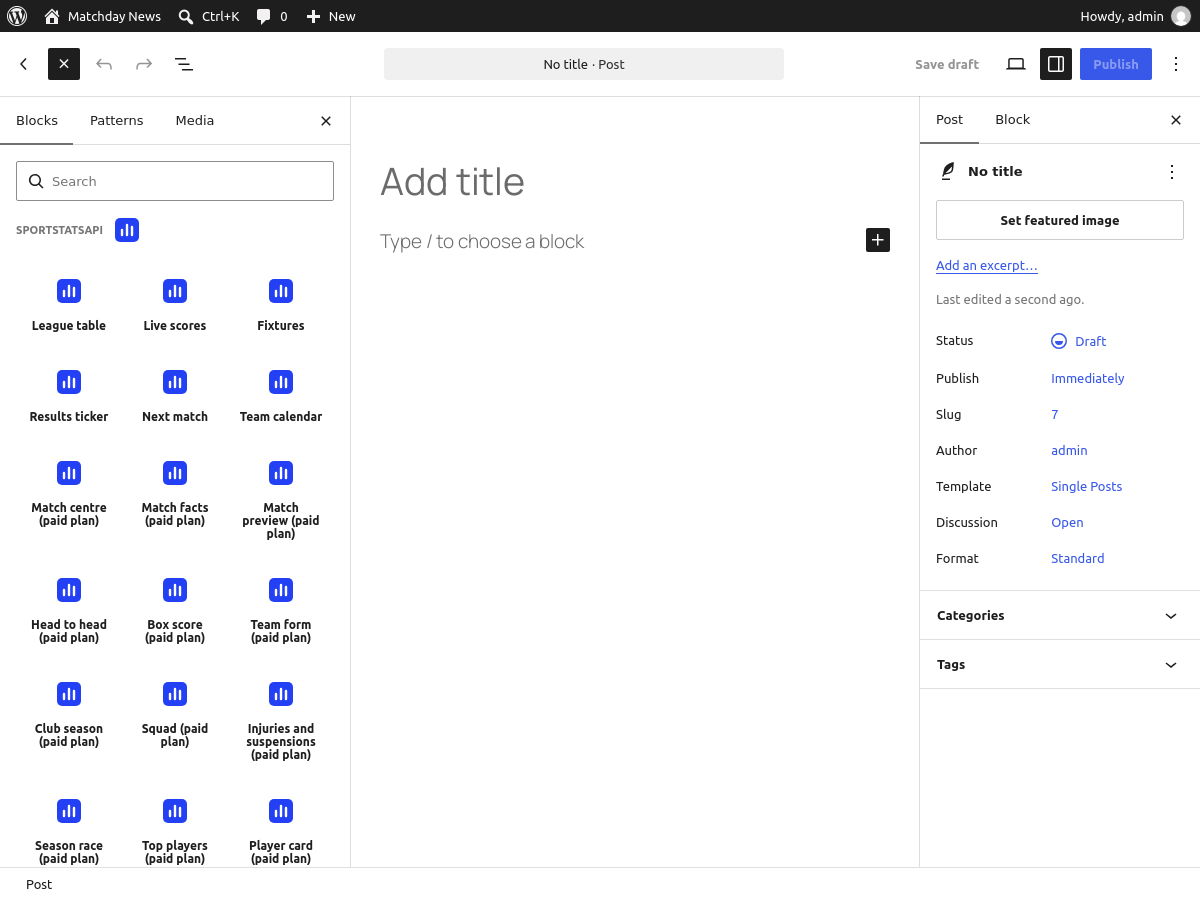Add the Box score block
This screenshot has width=1200, height=900.
pyautogui.click(x=175, y=611)
